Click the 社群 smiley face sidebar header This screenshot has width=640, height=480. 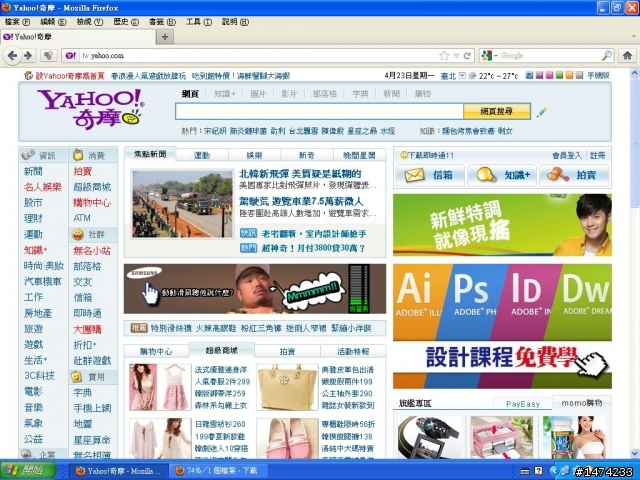tap(93, 234)
